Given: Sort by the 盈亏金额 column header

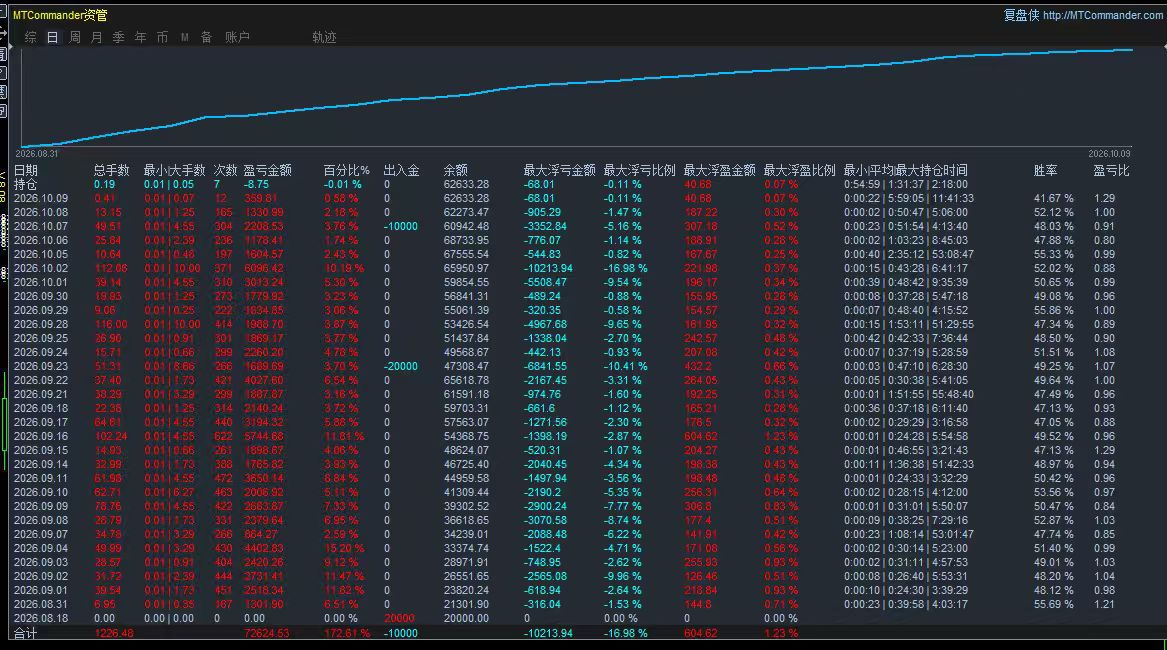Looking at the screenshot, I should pyautogui.click(x=267, y=170).
